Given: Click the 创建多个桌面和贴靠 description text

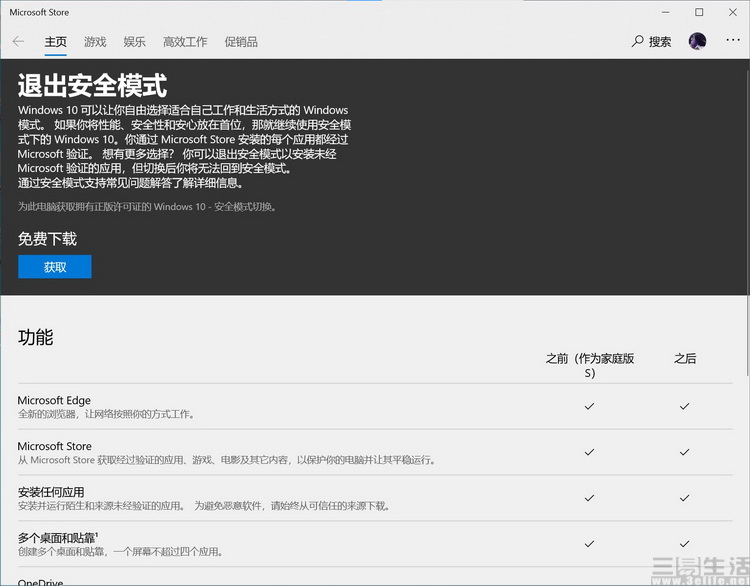Looking at the screenshot, I should point(121,552).
